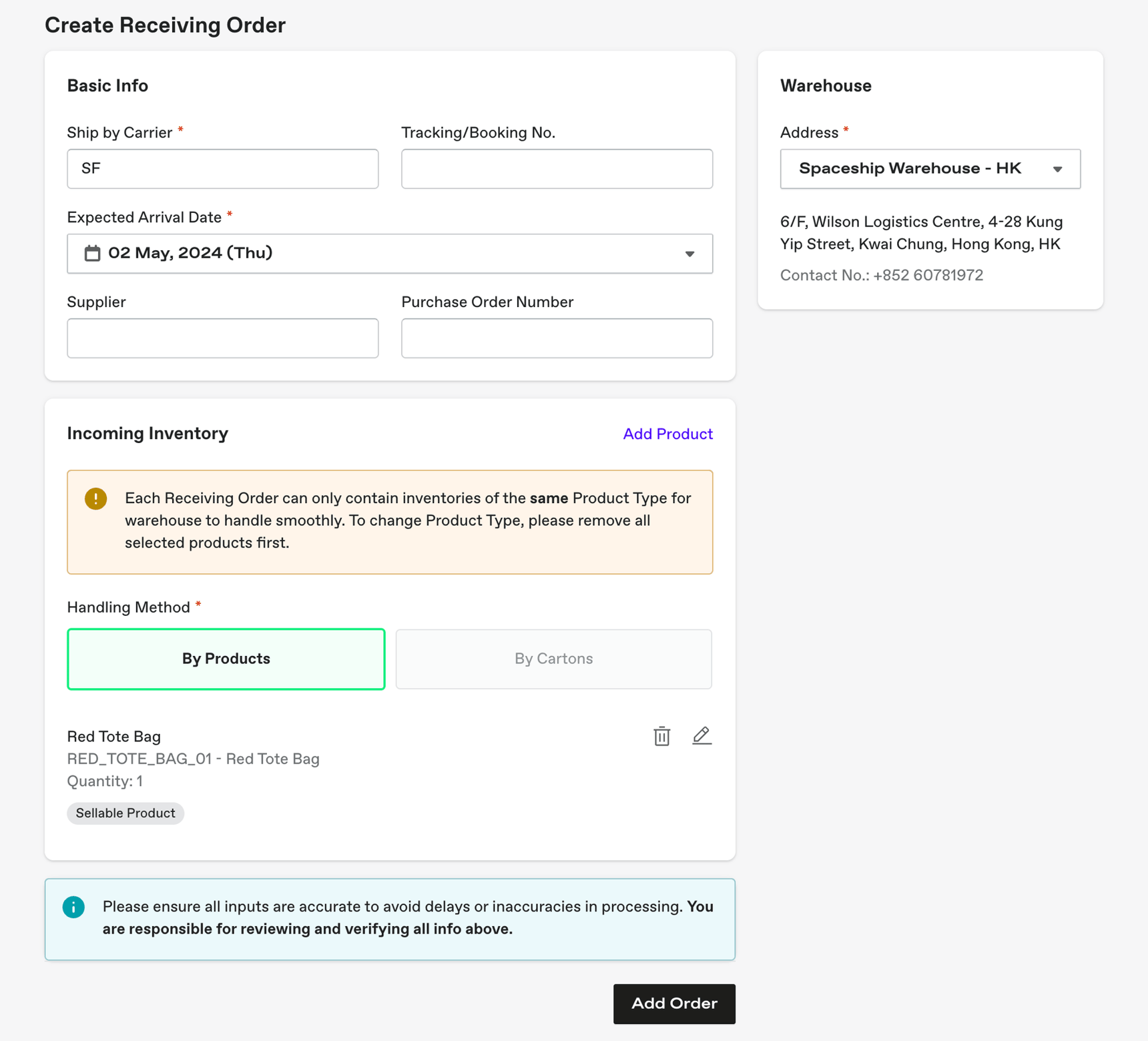Click the date showing 02 May, 2024
The image size is (1148, 1041).
point(191,253)
